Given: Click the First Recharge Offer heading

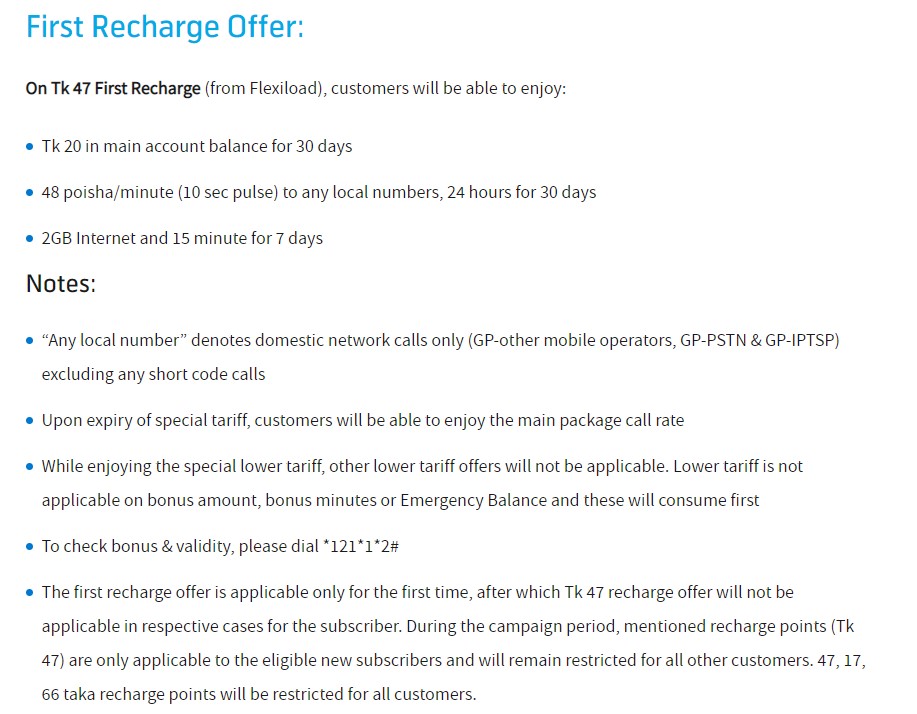Looking at the screenshot, I should [165, 27].
